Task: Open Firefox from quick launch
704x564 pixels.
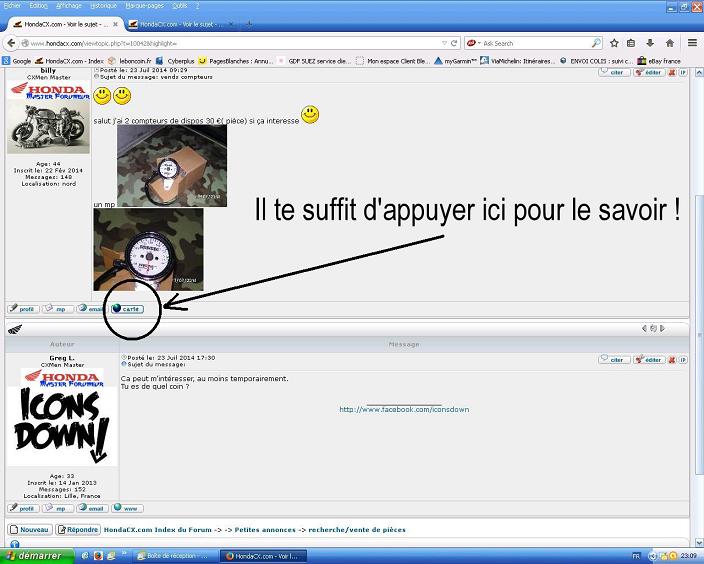Action: click(98, 556)
